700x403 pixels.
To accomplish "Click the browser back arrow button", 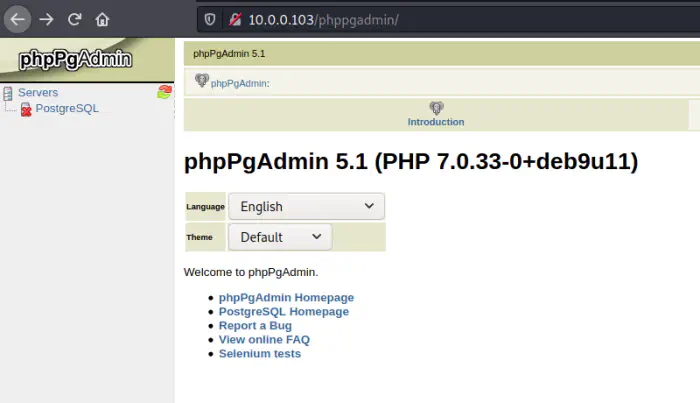I will tap(18, 19).
